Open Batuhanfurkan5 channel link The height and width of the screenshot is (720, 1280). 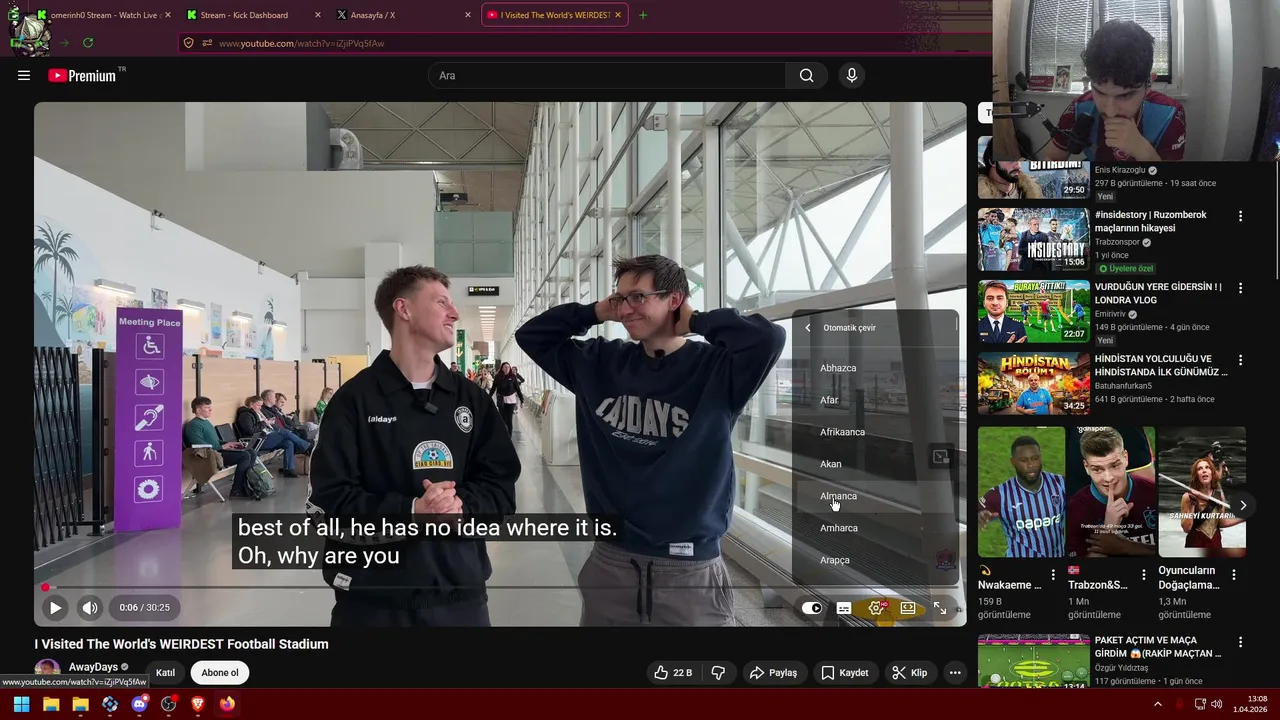click(1123, 386)
